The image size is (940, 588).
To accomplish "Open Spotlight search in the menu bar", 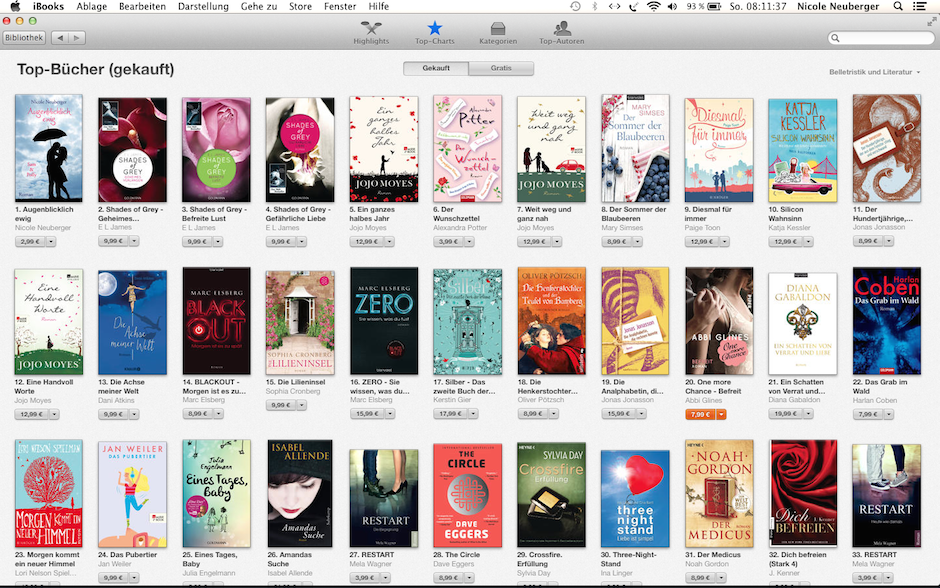I will pos(898,6).
